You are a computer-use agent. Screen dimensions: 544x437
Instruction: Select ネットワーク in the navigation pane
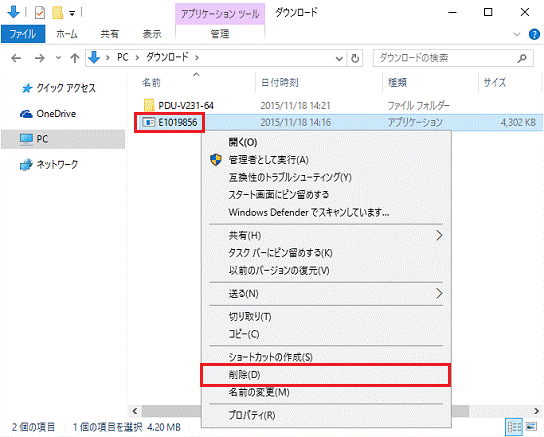(x=49, y=164)
